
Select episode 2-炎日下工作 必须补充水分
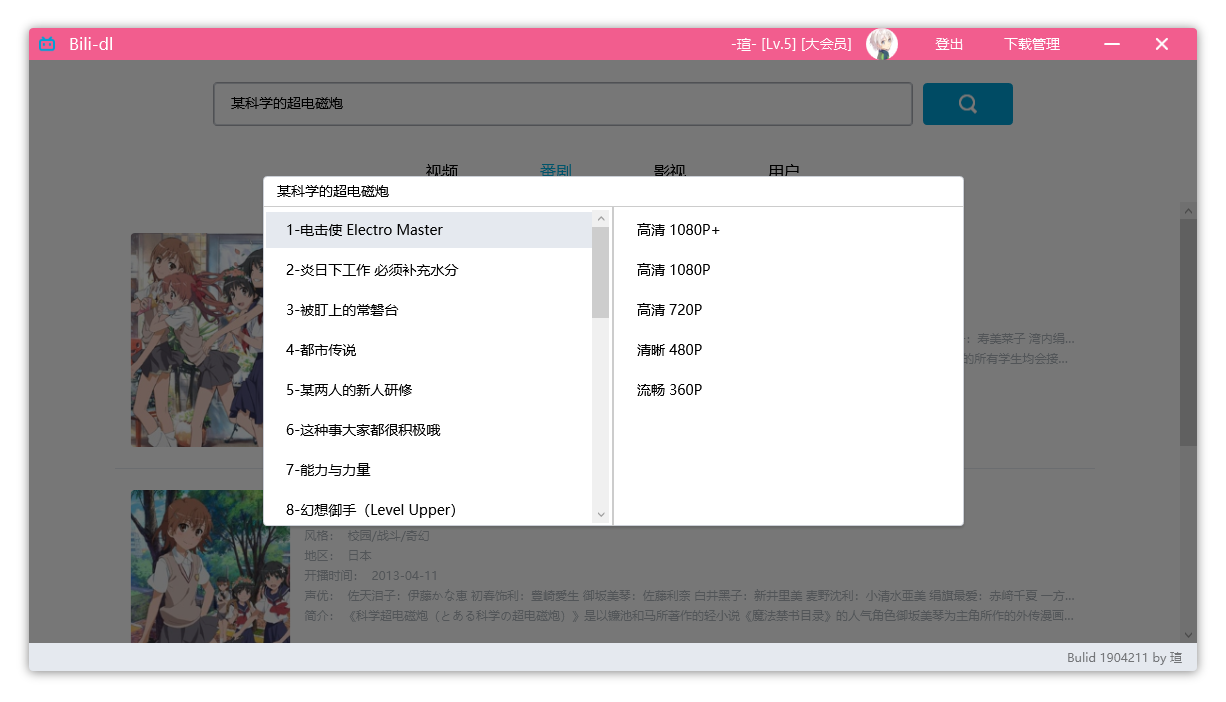tap(429, 270)
